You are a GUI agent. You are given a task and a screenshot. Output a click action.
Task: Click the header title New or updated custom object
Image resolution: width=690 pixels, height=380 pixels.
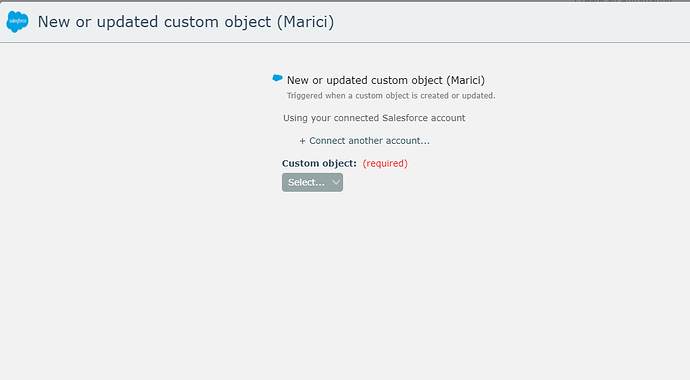click(x=186, y=22)
